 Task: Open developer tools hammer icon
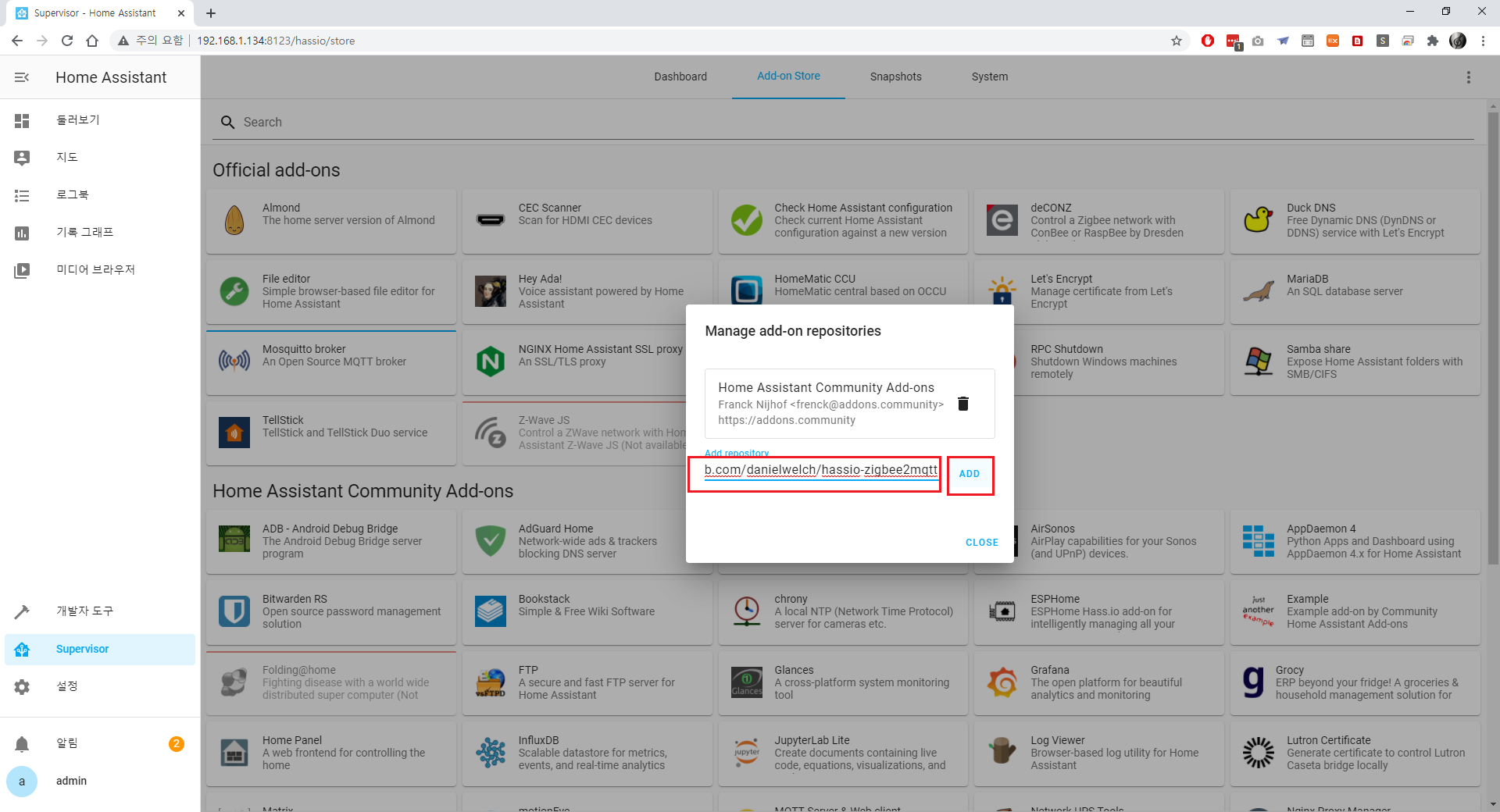22,611
